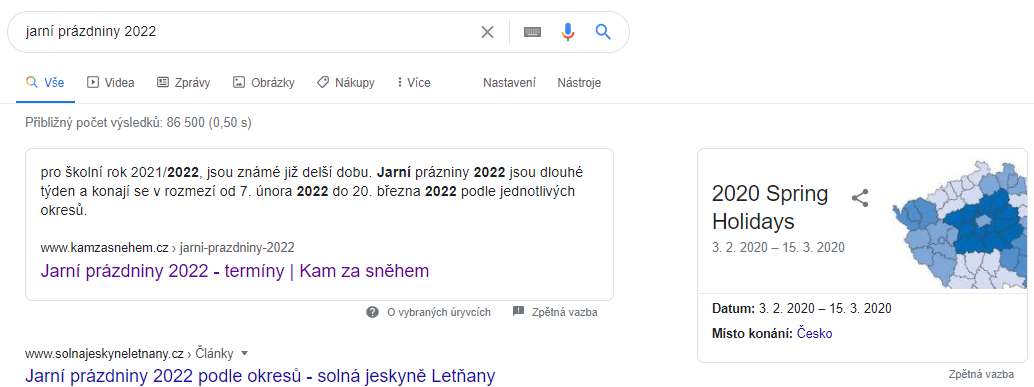Open the Nástroje search tools
Image resolution: width=1034 pixels, height=387 pixels.
click(x=579, y=82)
